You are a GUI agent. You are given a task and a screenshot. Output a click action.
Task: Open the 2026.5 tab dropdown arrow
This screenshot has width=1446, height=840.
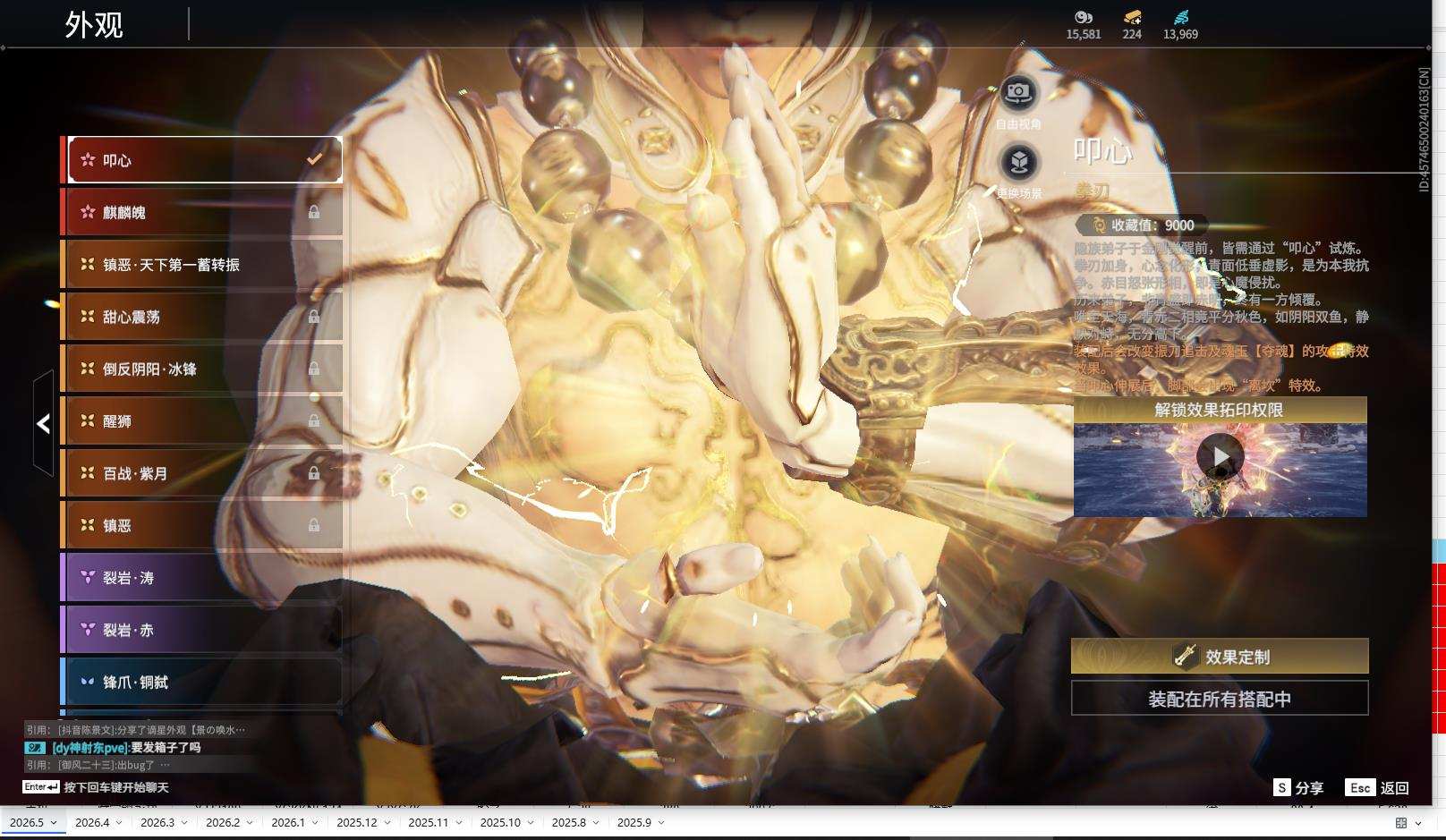click(54, 823)
